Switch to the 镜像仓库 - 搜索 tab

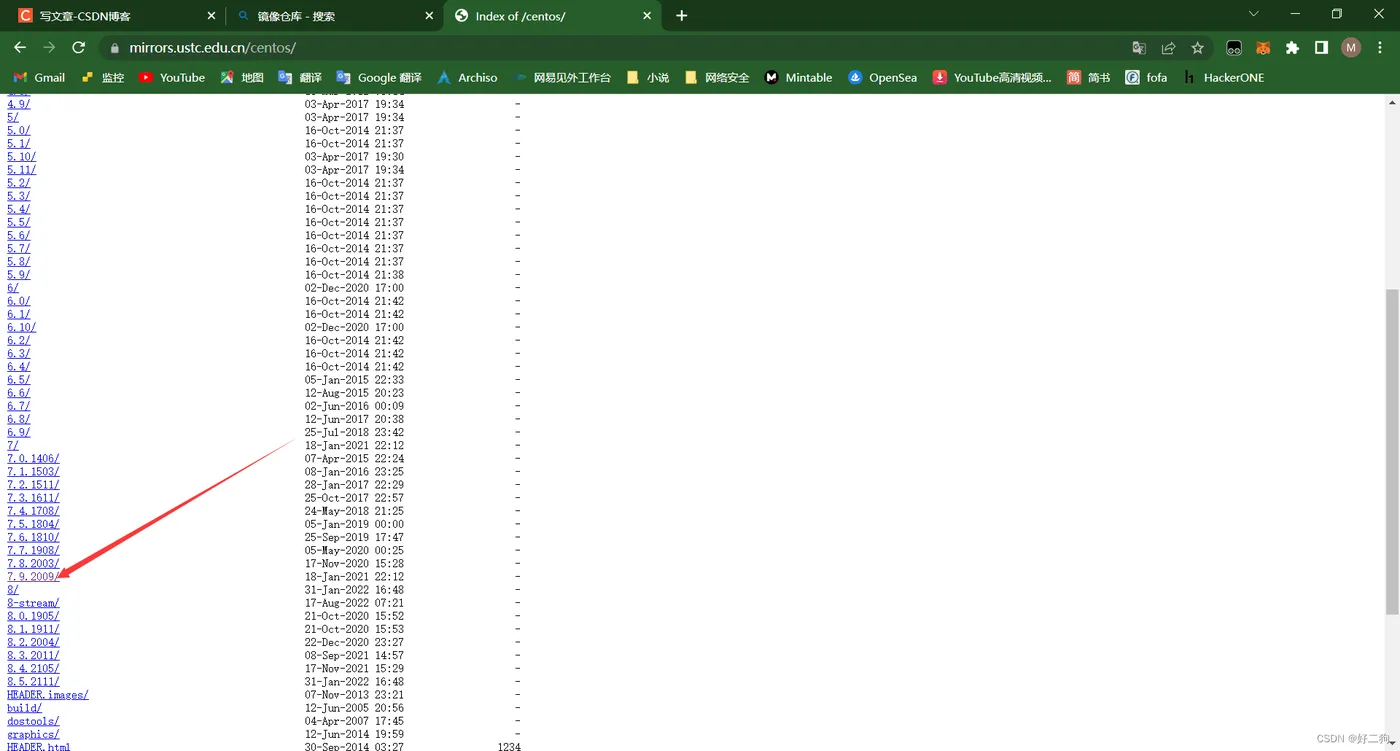tap(333, 16)
